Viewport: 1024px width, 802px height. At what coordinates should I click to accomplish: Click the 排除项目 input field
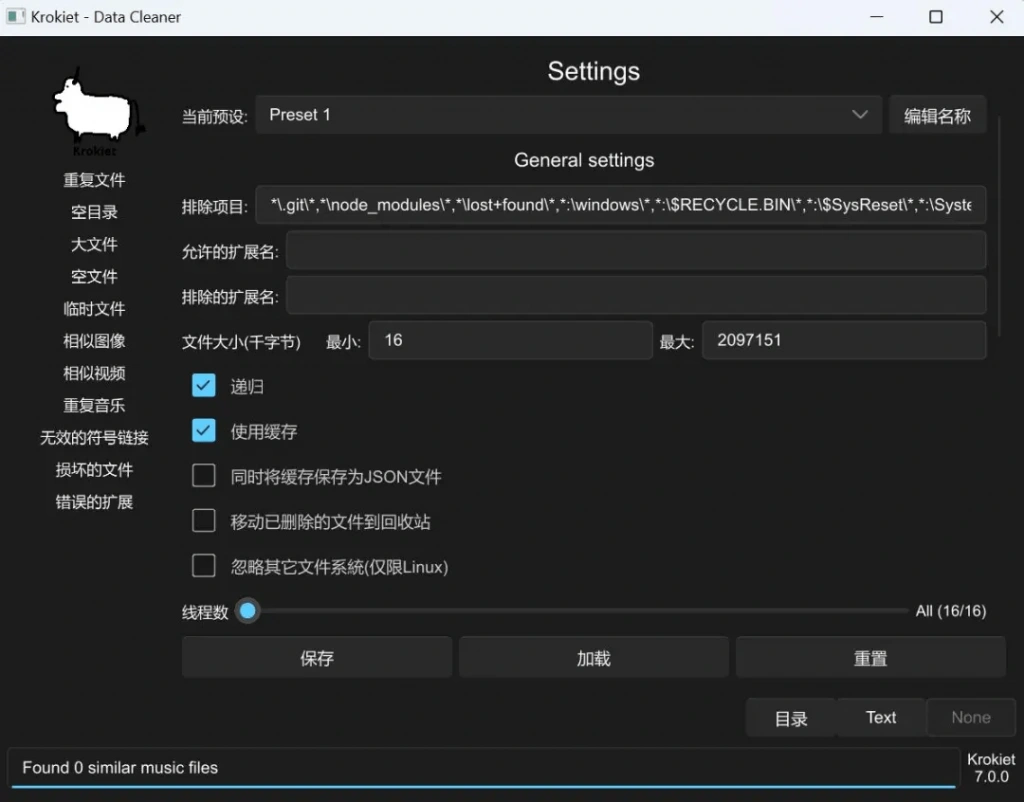[620, 204]
